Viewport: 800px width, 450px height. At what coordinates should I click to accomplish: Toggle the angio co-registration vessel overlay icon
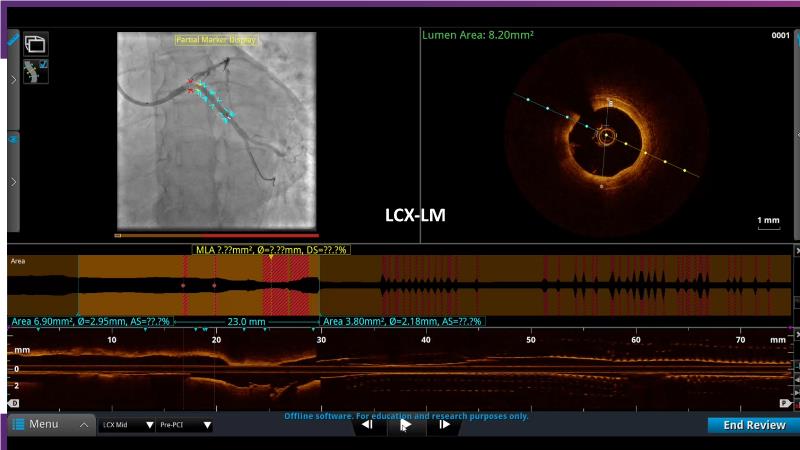point(35,71)
